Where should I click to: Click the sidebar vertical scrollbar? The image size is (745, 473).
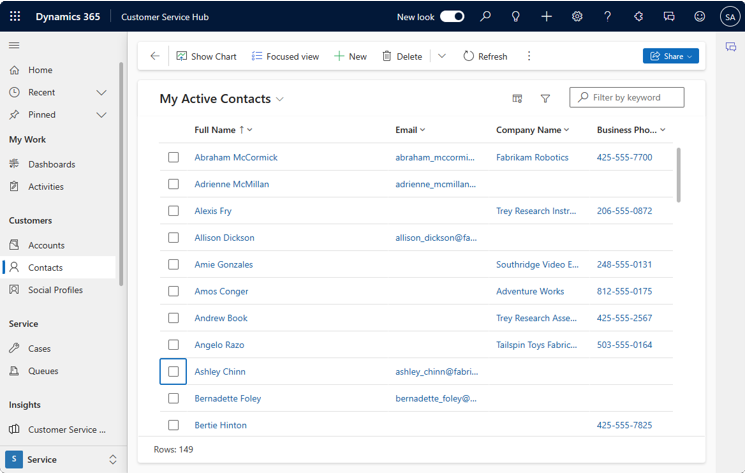tap(121, 174)
